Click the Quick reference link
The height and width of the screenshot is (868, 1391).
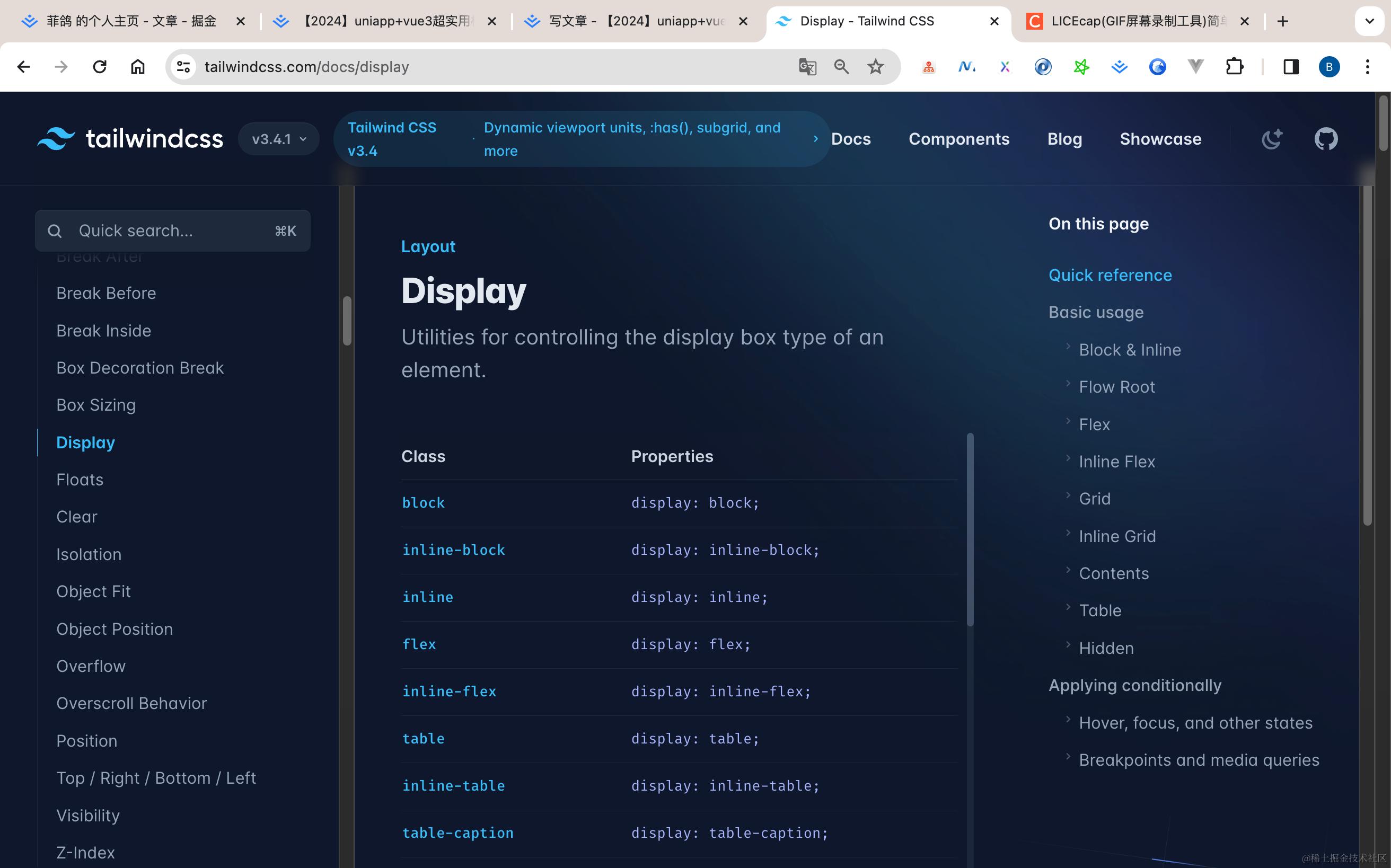[1110, 275]
